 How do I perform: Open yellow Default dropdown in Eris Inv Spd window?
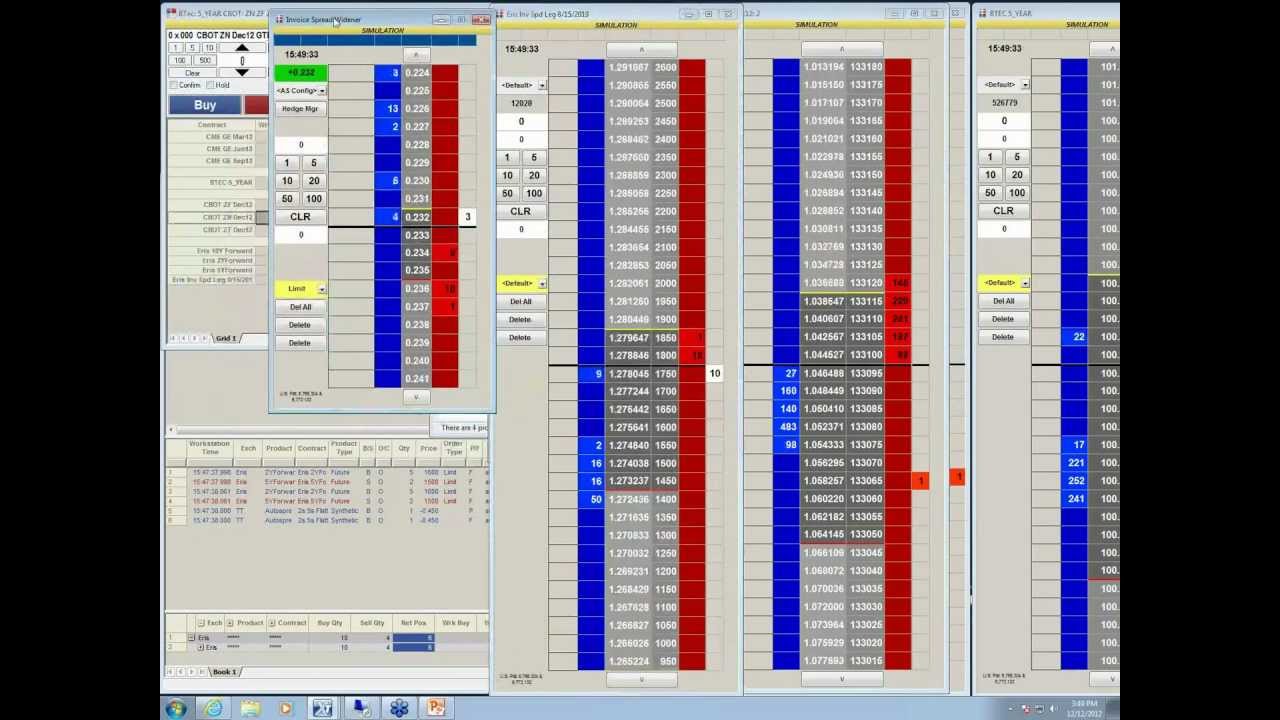pyautogui.click(x=542, y=283)
